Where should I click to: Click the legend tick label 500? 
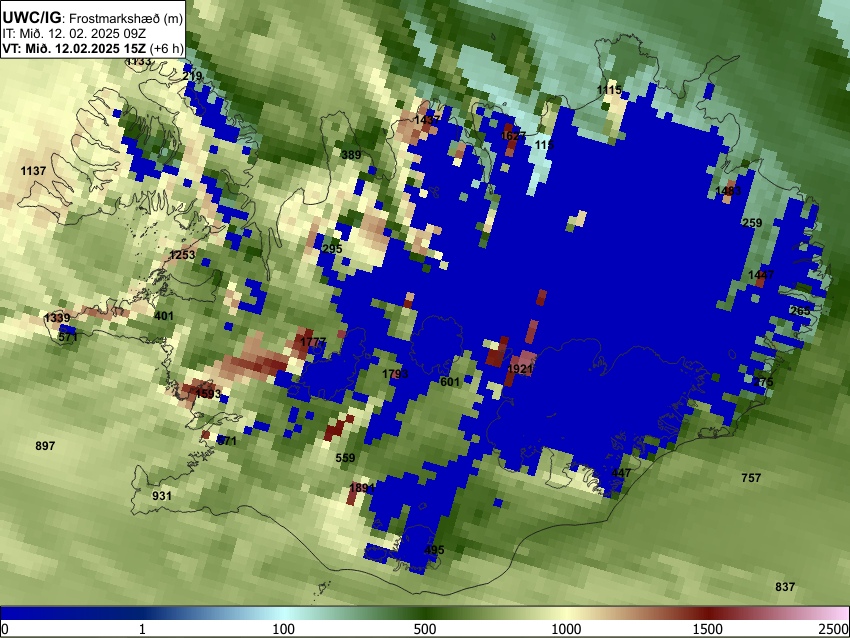point(424,629)
